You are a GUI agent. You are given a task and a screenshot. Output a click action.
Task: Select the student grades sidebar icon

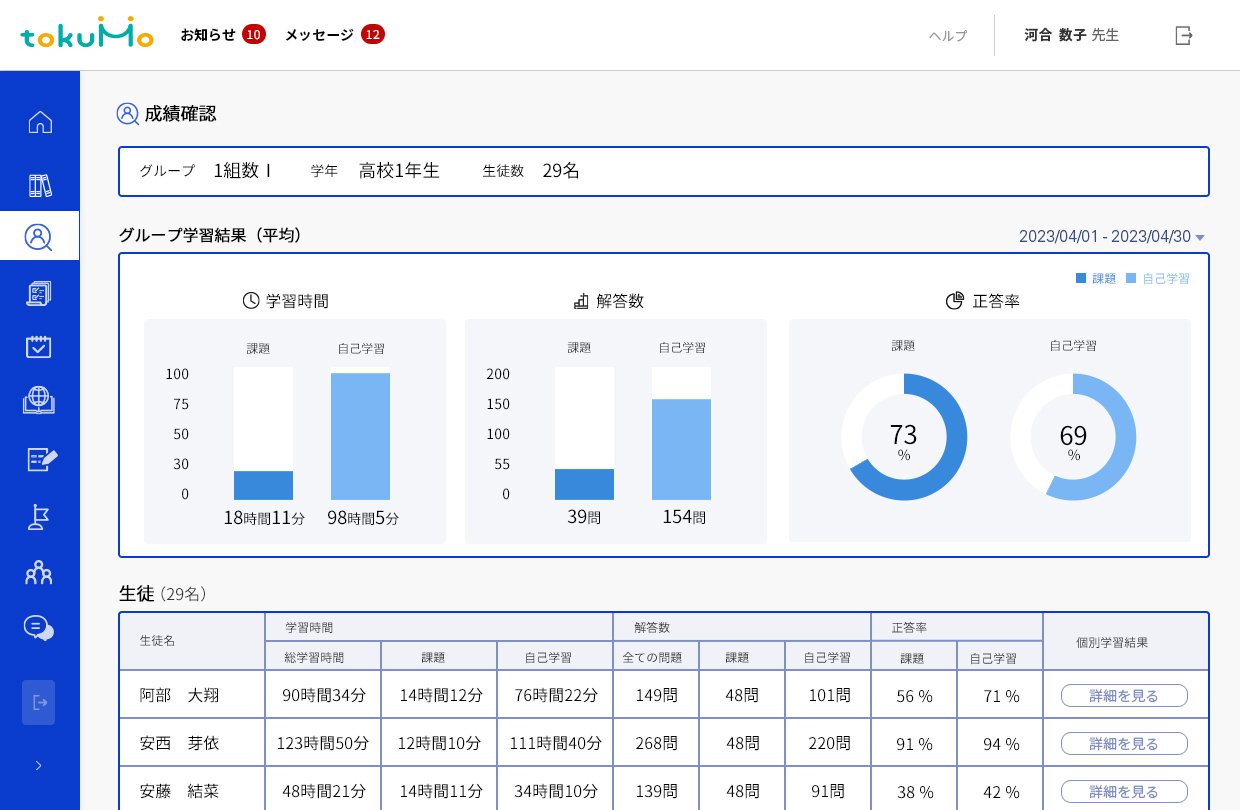(x=39, y=237)
